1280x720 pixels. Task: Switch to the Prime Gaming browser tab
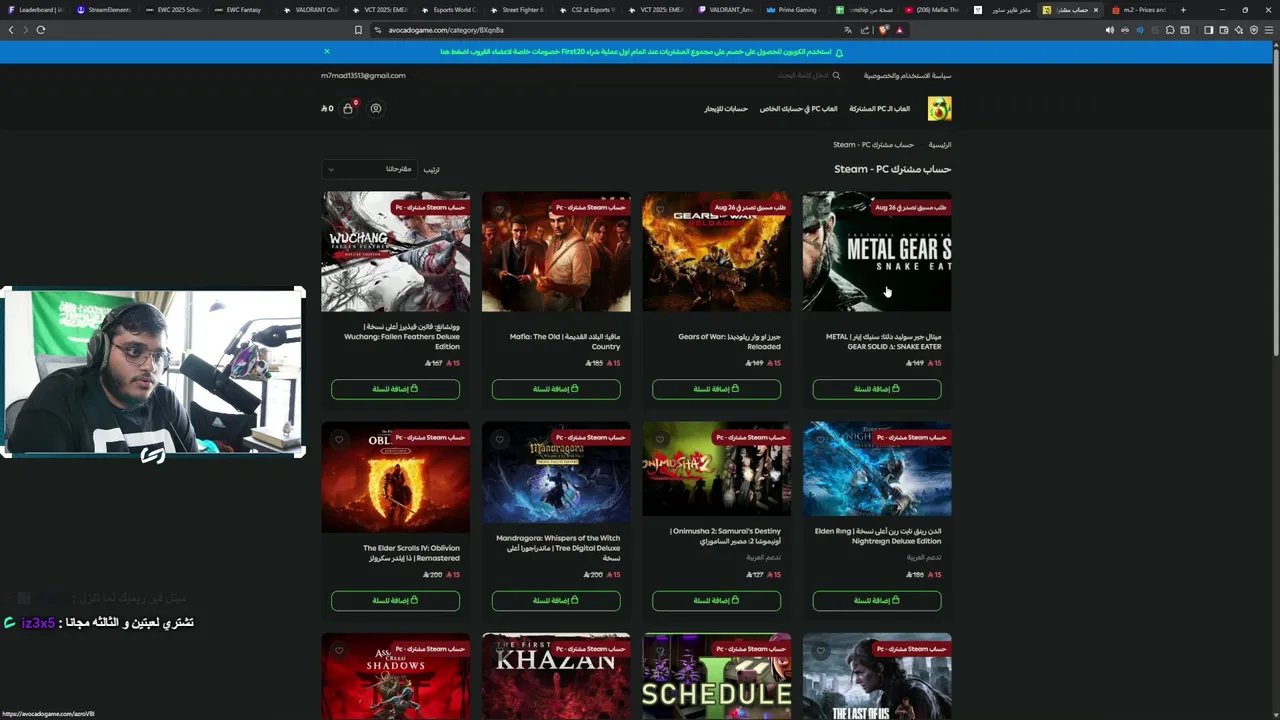click(x=791, y=10)
